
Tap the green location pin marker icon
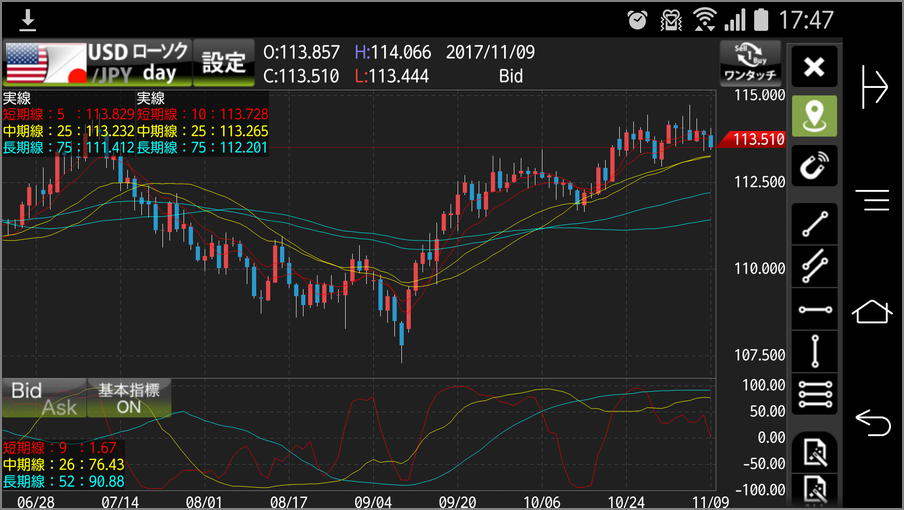click(815, 117)
